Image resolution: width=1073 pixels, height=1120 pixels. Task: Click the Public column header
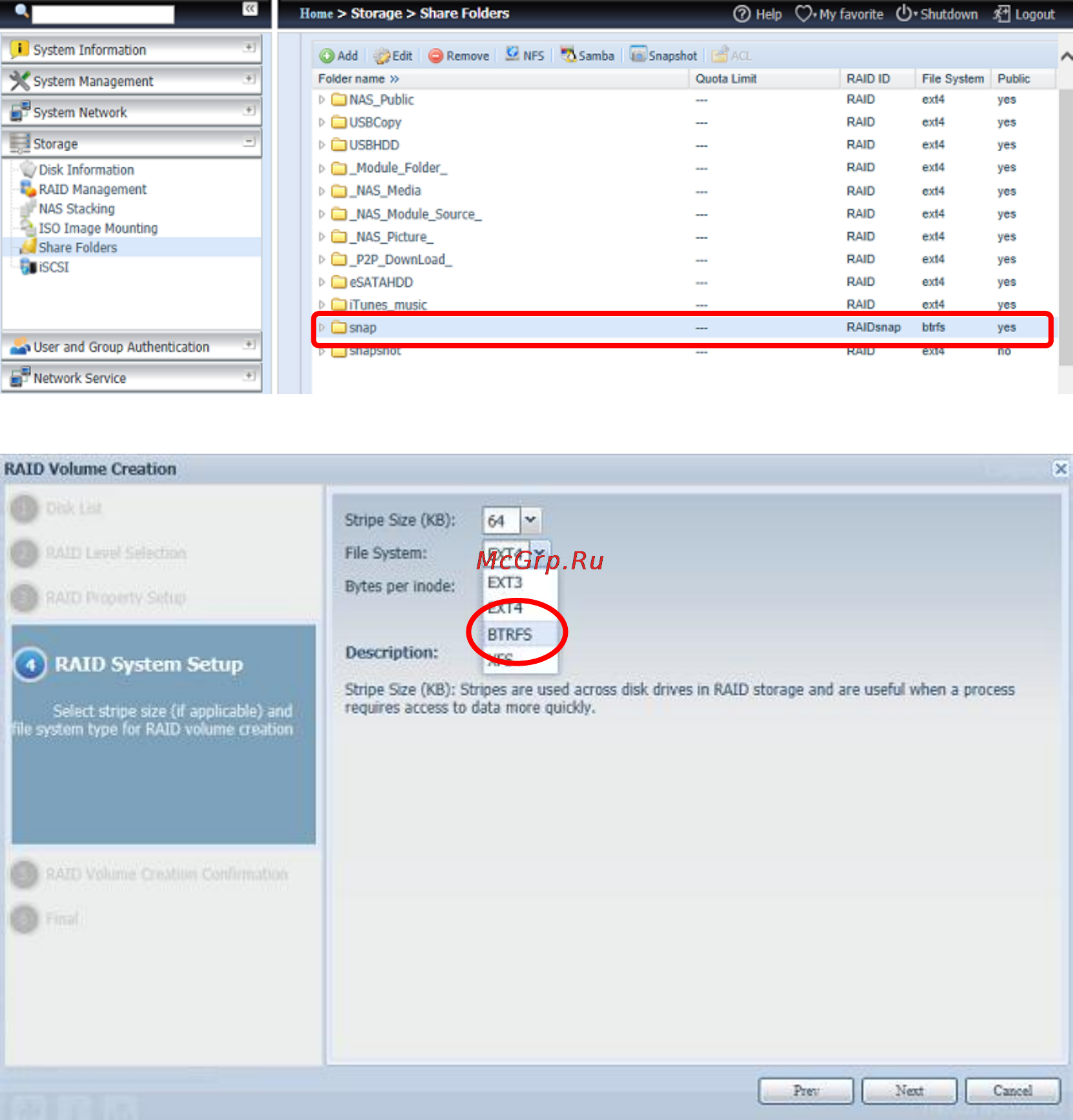point(1023,79)
